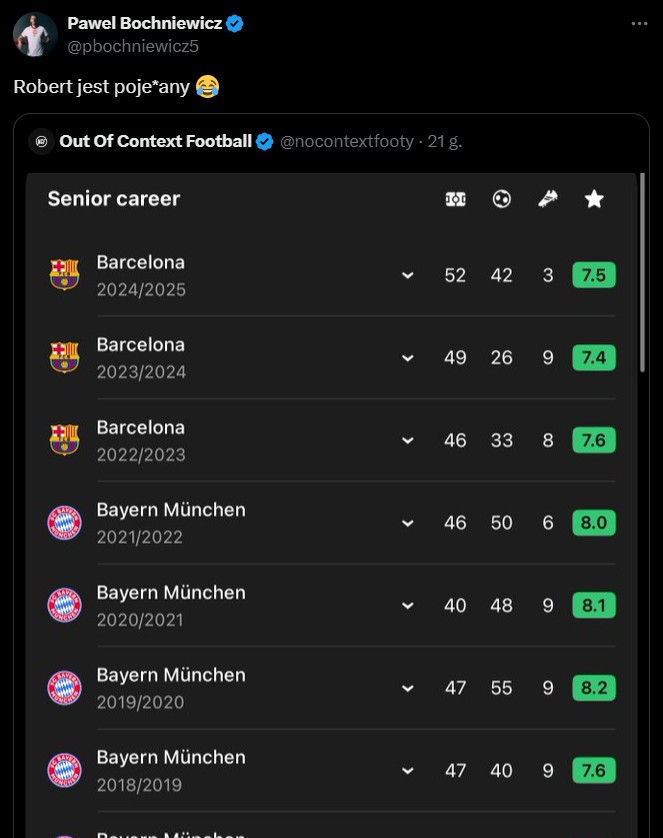Click Bayern München crest for 2021/2022 season
This screenshot has width=663, height=838.
(x=65, y=523)
